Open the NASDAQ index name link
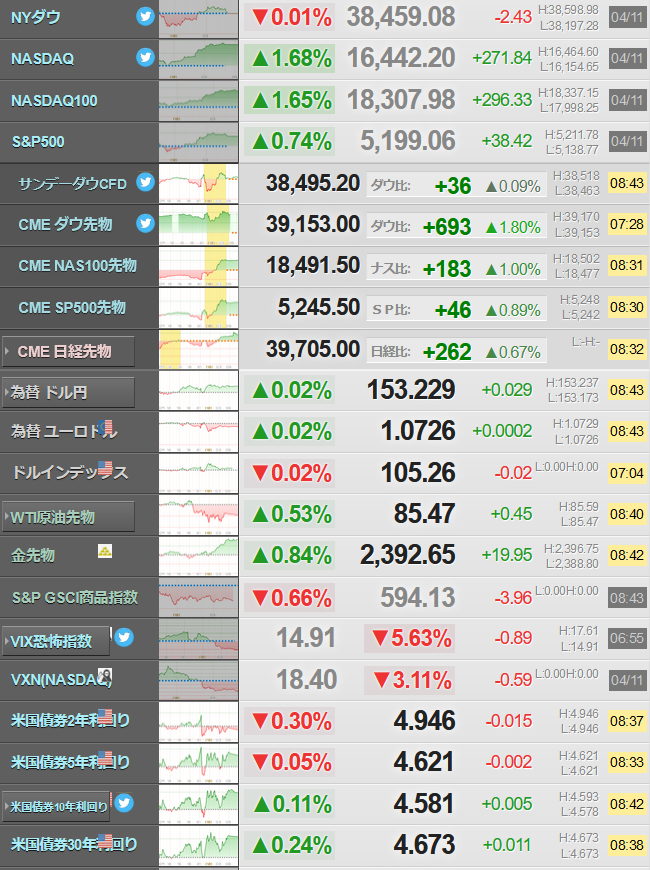650x870 pixels. tap(42, 59)
